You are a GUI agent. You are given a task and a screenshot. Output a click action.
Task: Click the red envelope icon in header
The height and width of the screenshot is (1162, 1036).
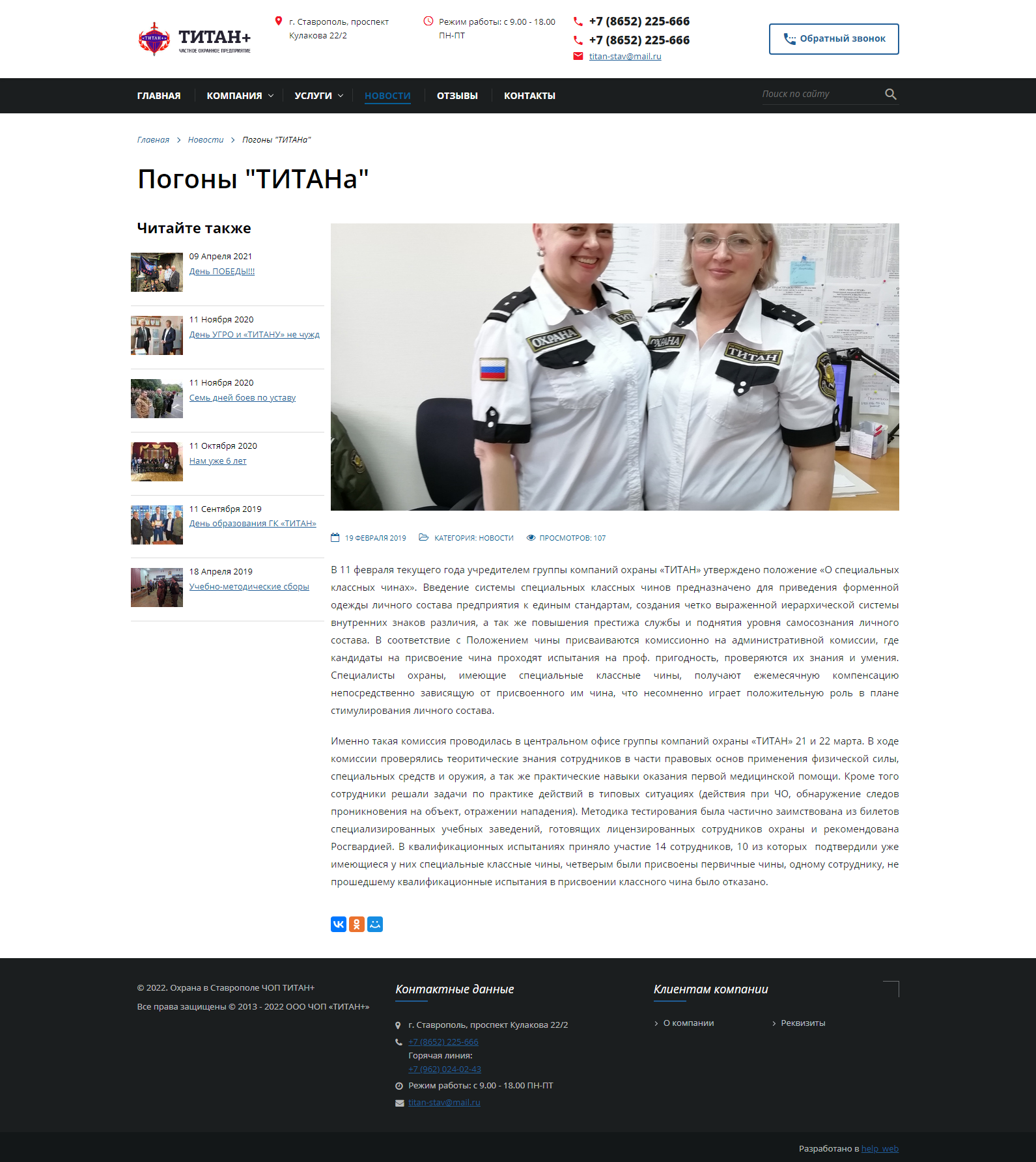(x=578, y=56)
